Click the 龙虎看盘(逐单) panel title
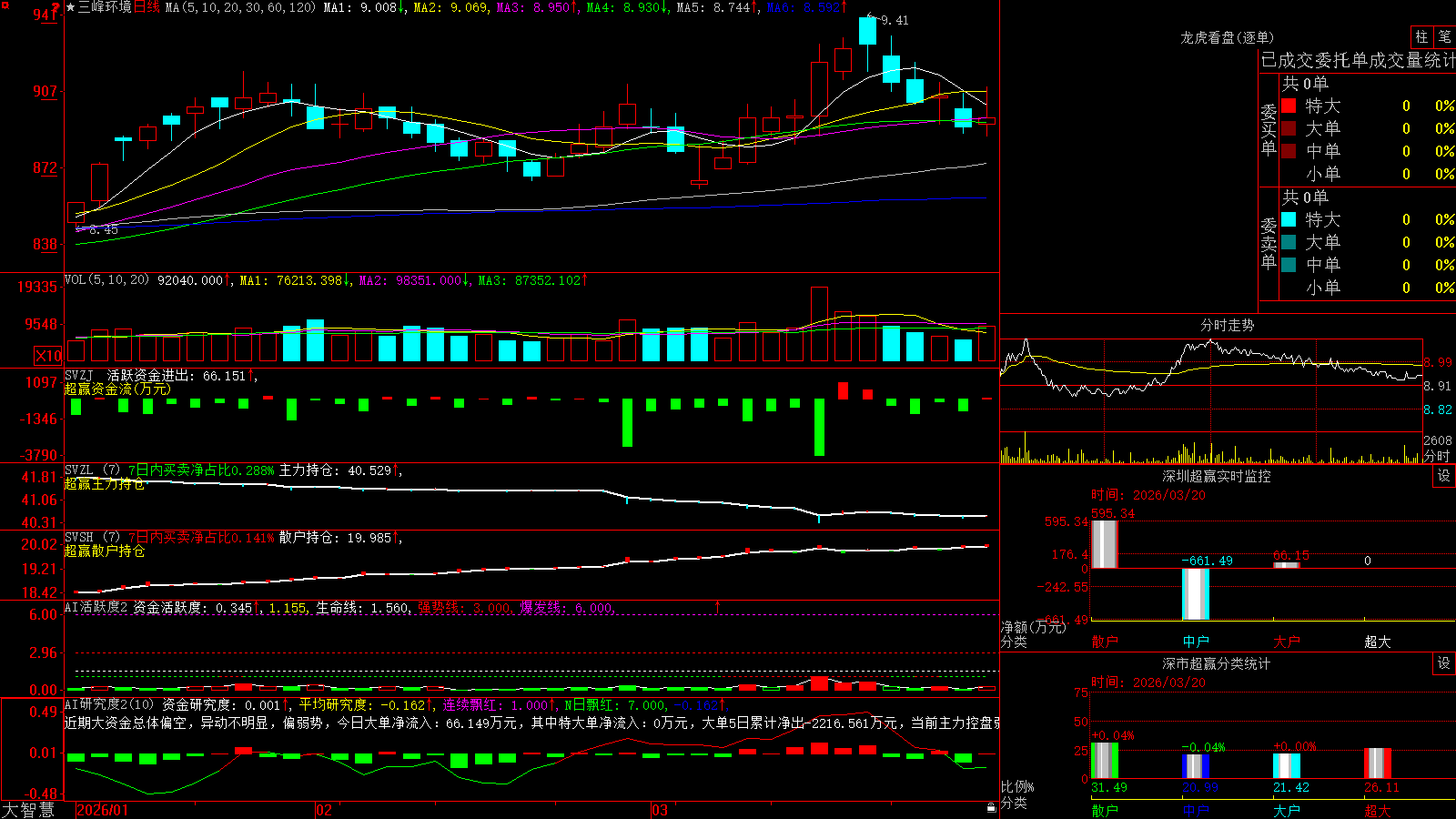1456x819 pixels. (x=1227, y=37)
